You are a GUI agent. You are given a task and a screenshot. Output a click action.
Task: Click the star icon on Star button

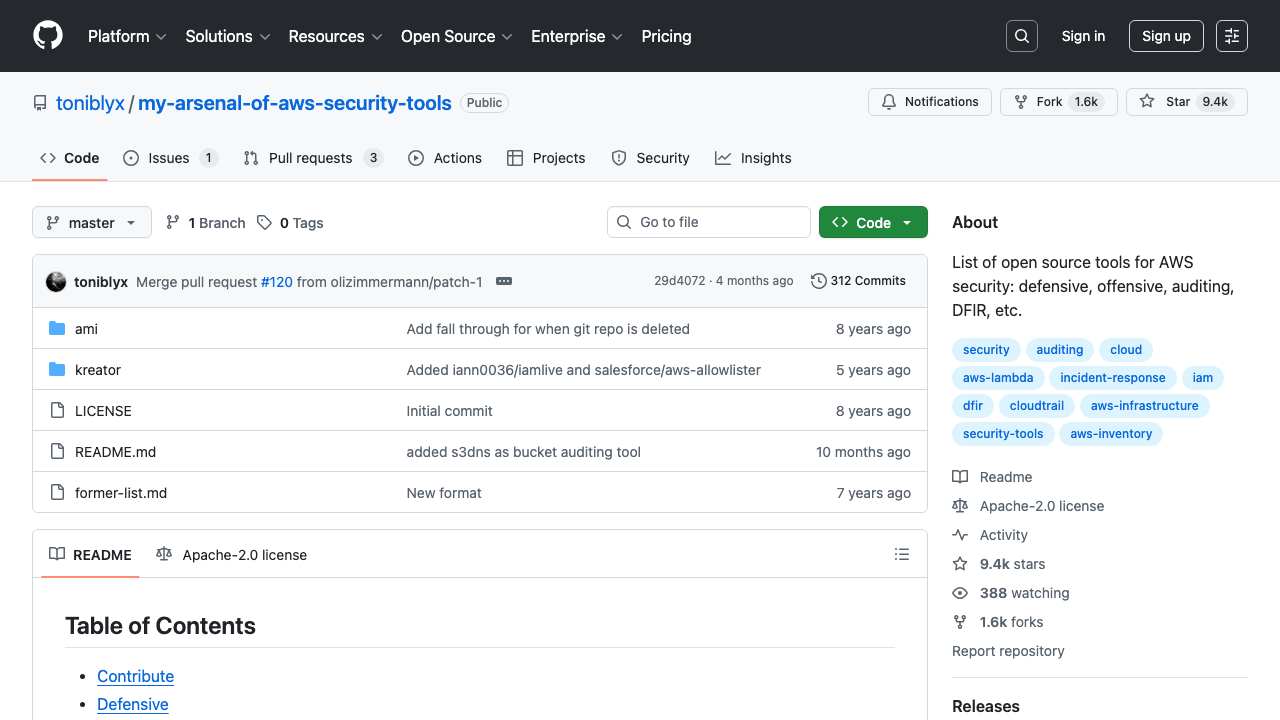[1147, 102]
